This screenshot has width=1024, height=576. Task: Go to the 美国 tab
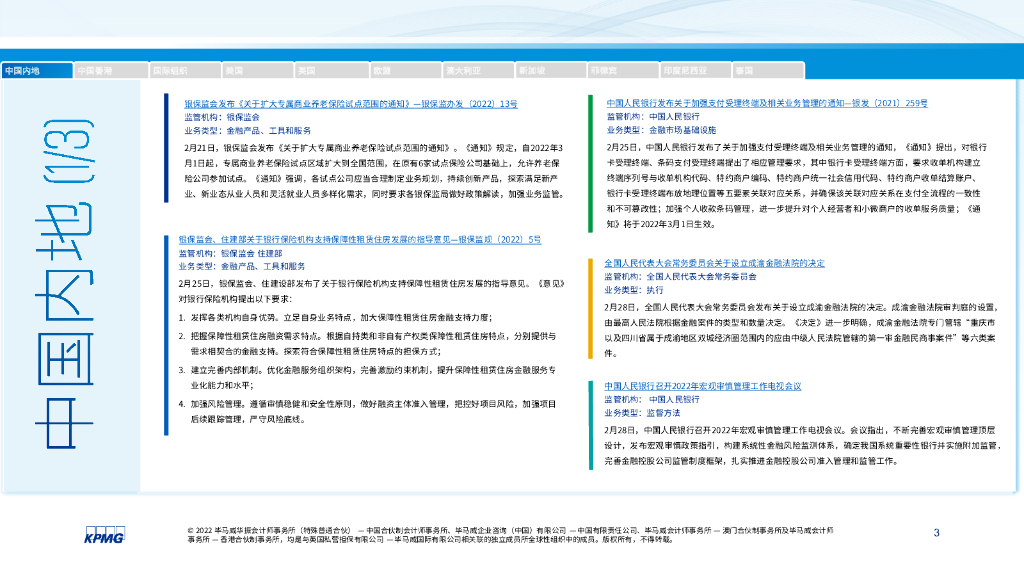tap(256, 71)
